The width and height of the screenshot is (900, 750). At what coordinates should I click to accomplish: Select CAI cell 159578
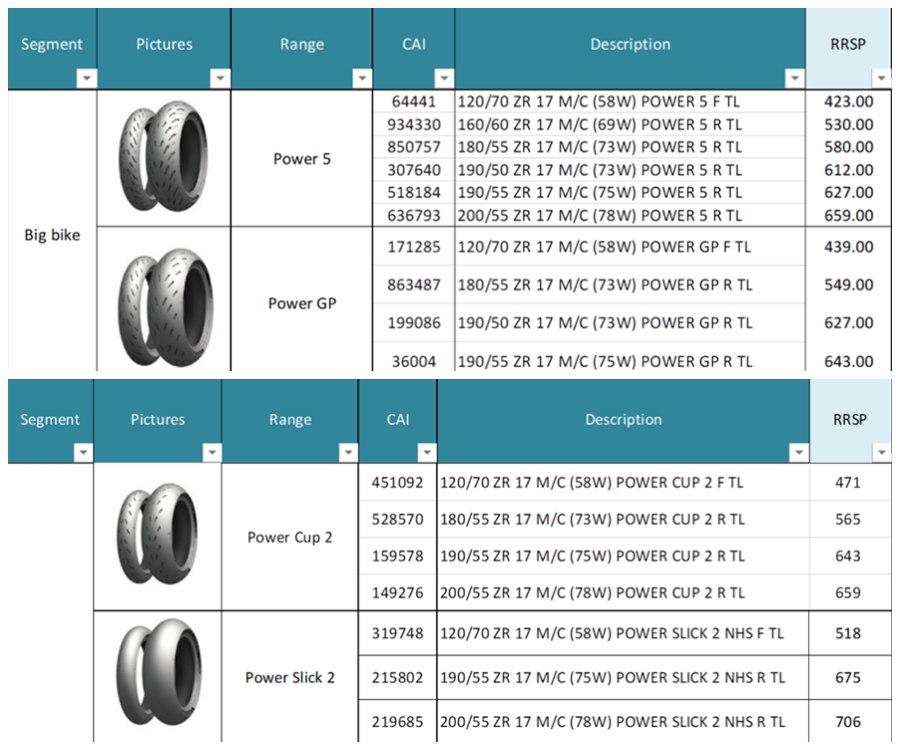(397, 555)
